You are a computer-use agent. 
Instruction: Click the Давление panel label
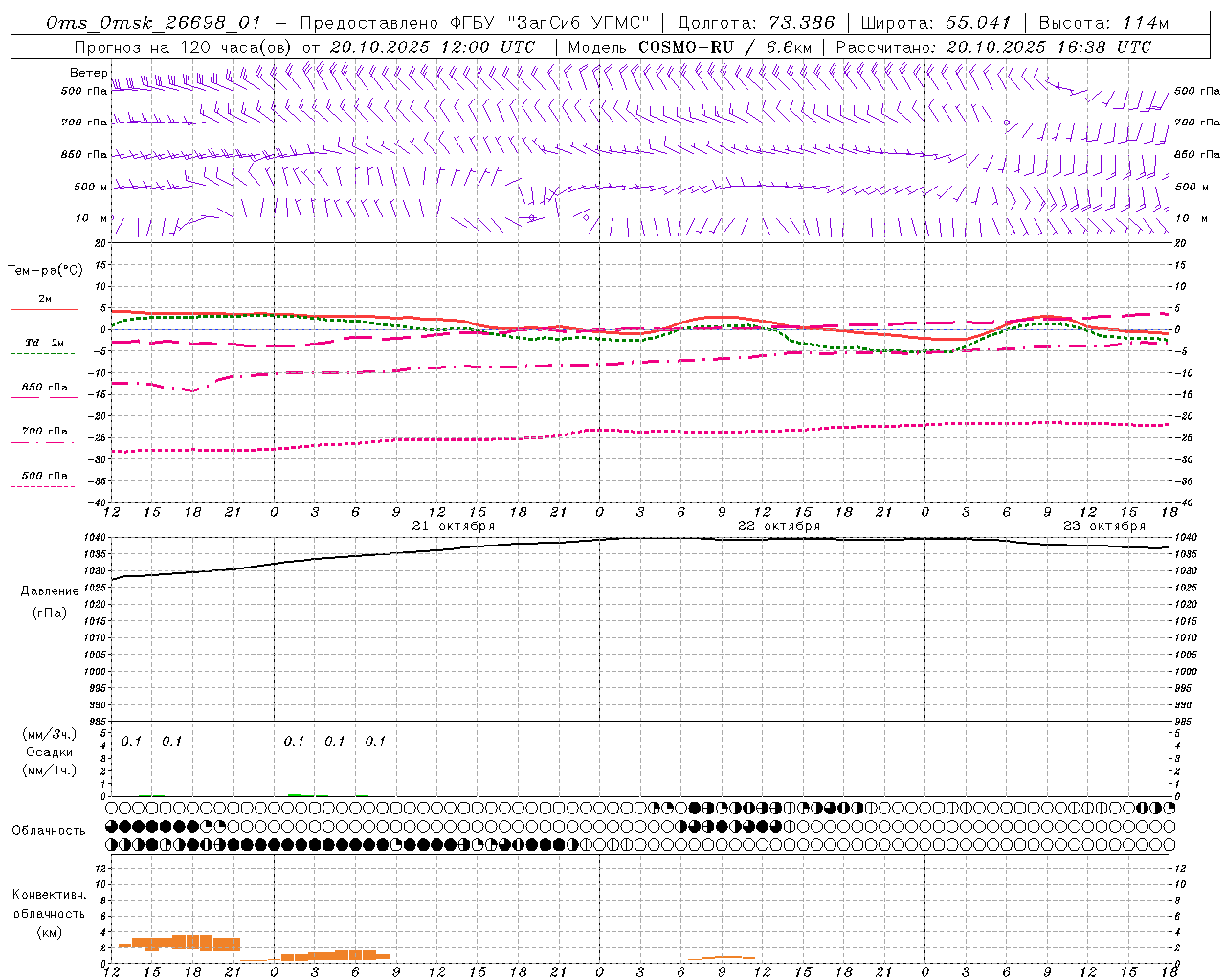50,591
